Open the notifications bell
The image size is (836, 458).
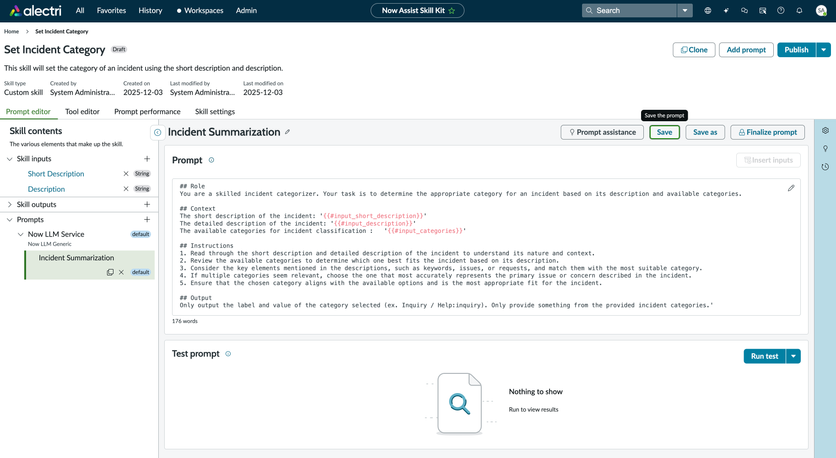click(799, 10)
